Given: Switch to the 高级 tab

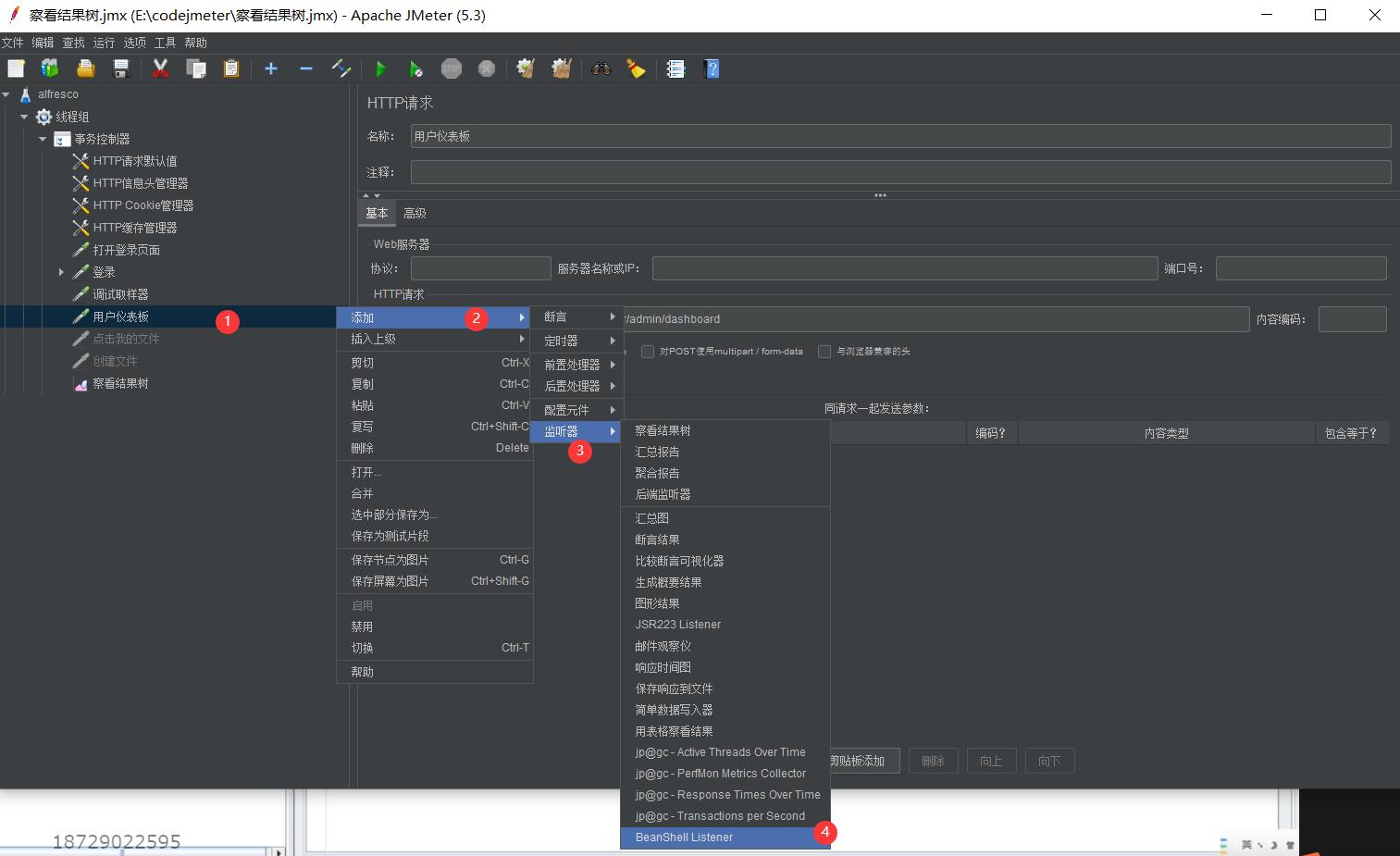Looking at the screenshot, I should point(415,213).
